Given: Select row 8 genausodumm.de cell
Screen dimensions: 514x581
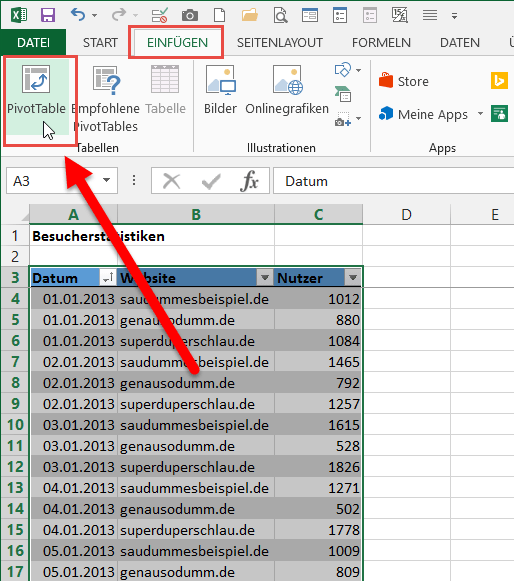Looking at the screenshot, I should 196,383.
